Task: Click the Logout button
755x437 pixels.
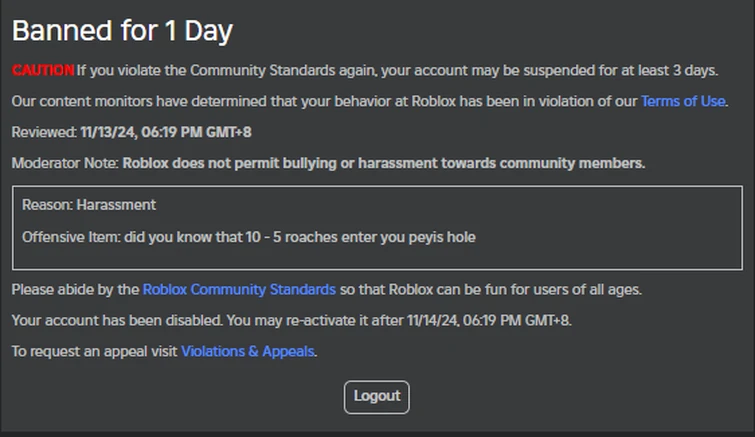Action: 377,396
